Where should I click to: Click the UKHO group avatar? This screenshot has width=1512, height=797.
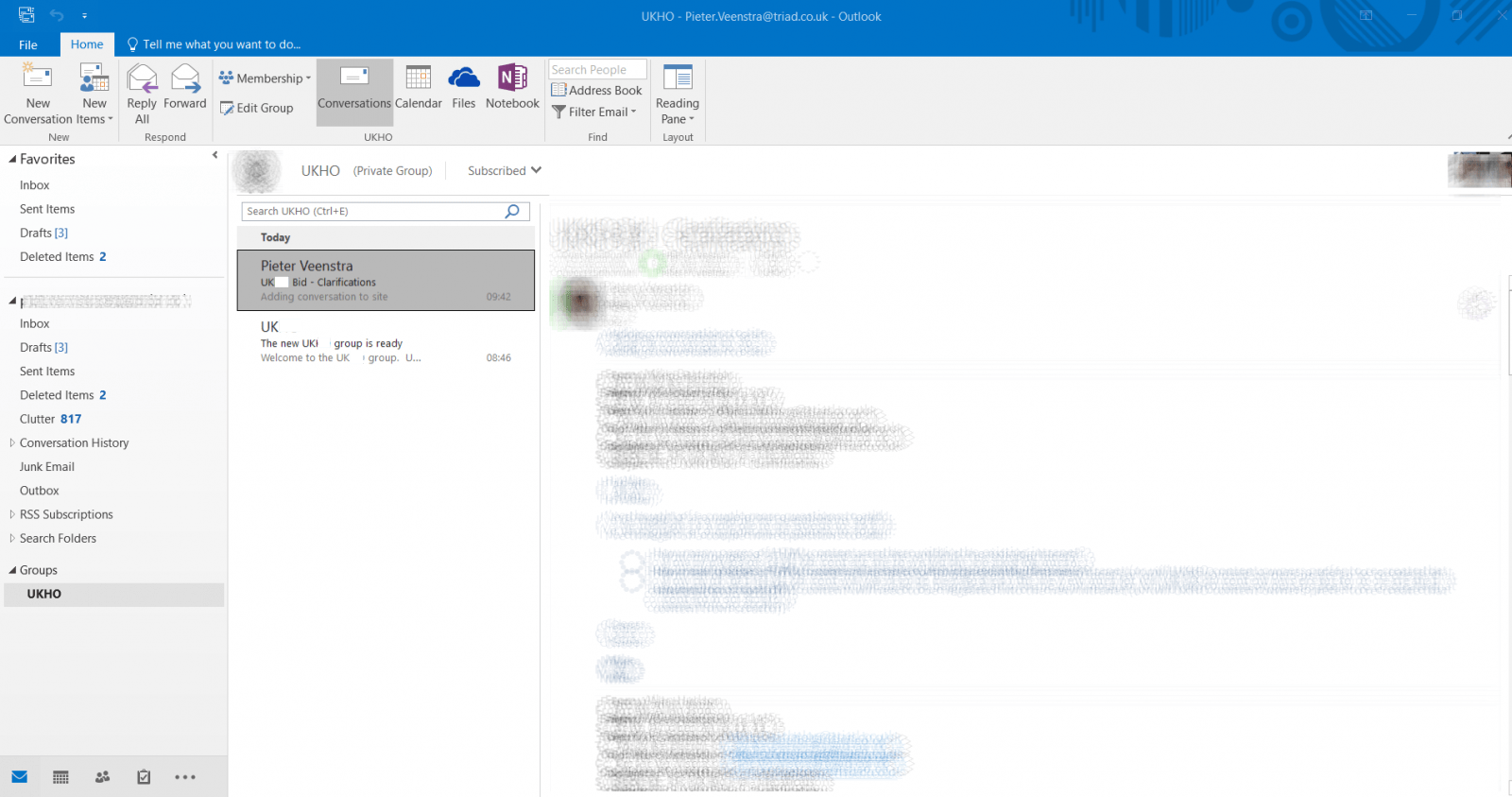coord(257,172)
